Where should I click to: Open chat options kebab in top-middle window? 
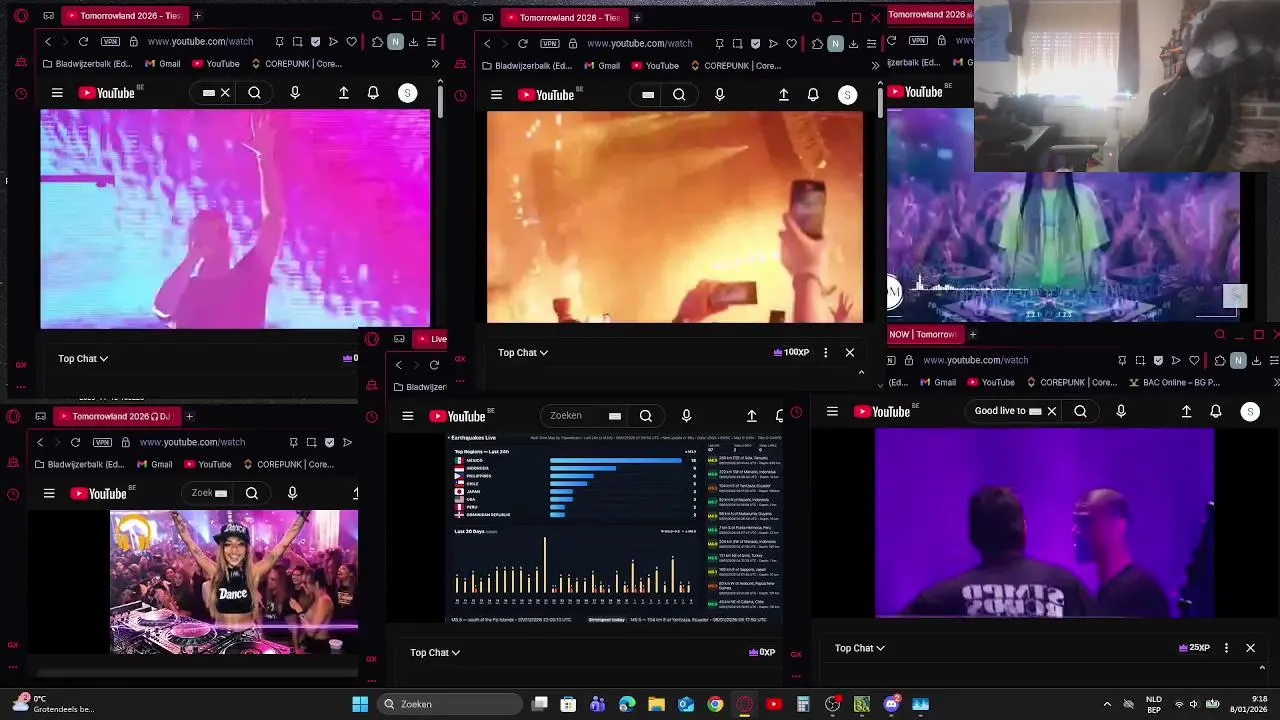coord(825,352)
